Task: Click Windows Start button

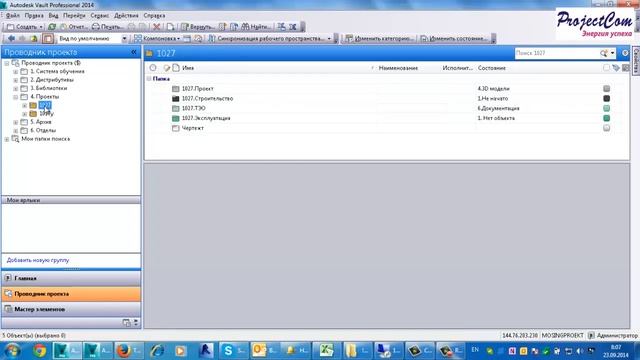Action: (x=12, y=351)
